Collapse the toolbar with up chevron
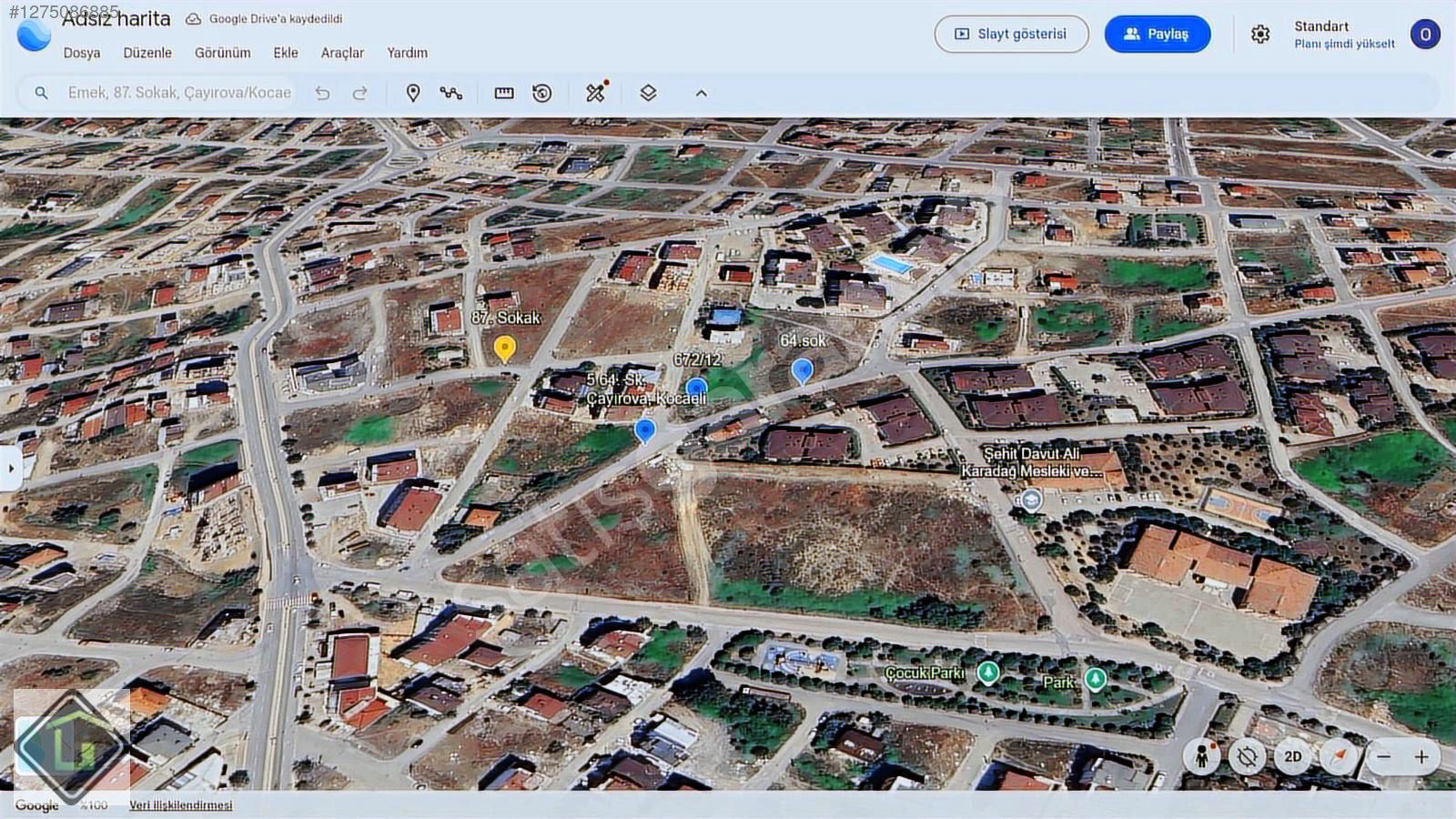1456x819 pixels. [x=701, y=93]
